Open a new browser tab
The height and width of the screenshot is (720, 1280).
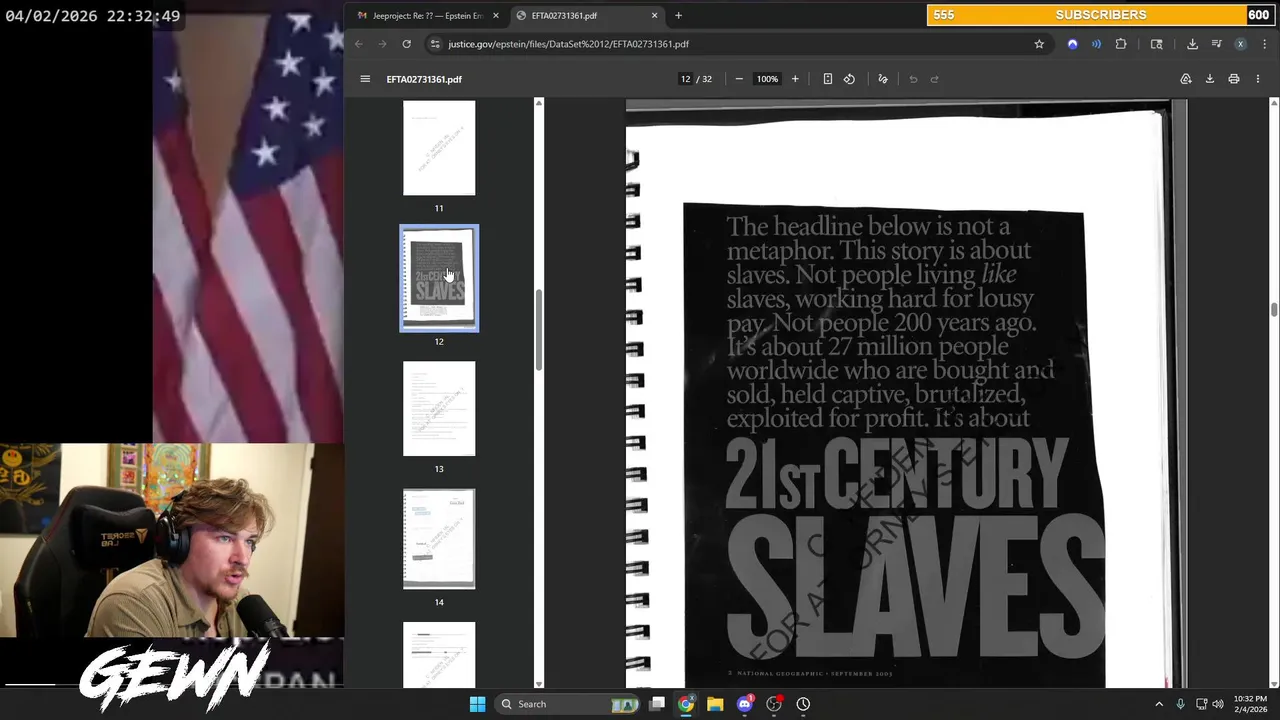click(678, 15)
